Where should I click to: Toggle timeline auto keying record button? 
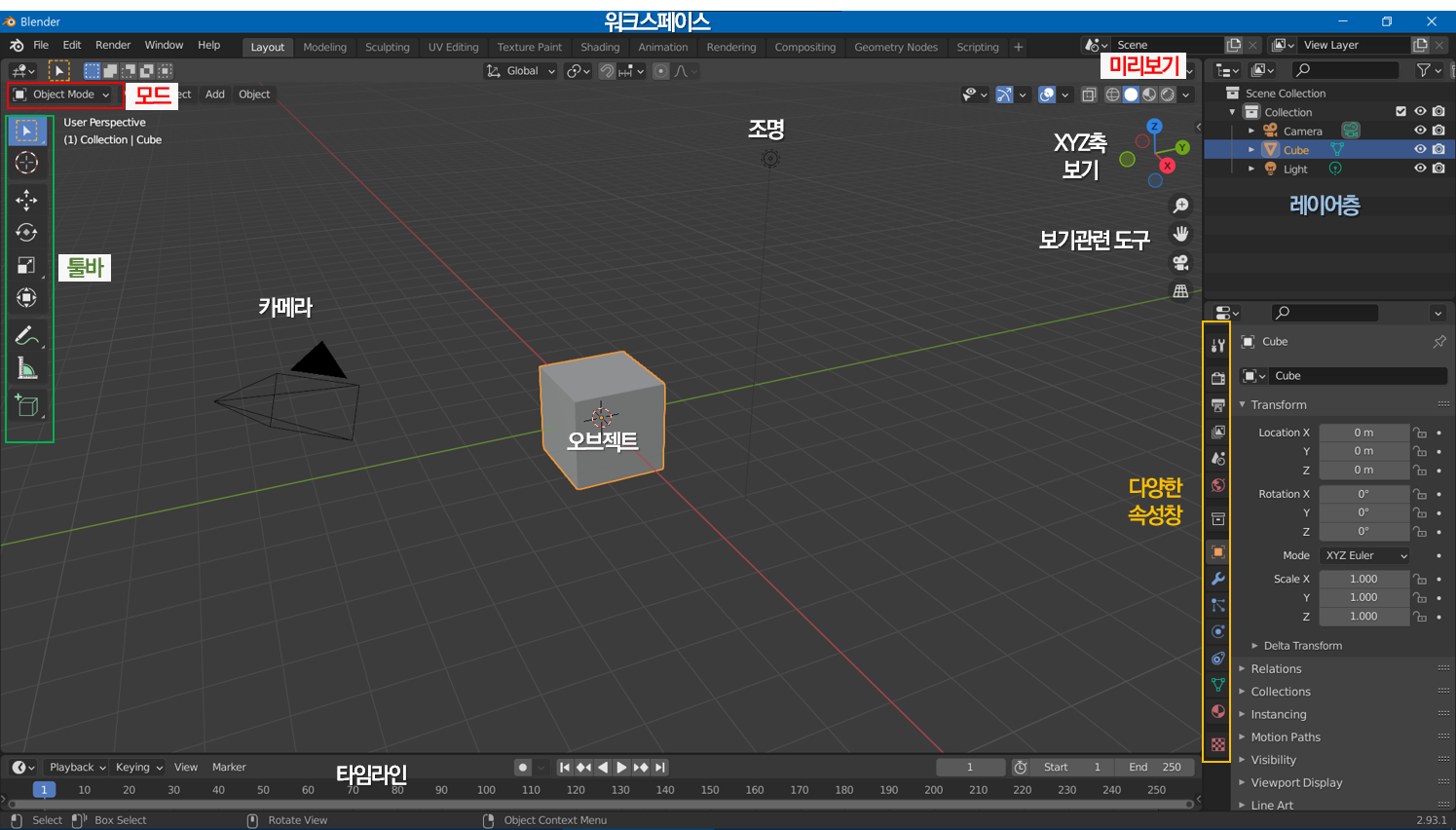point(523,768)
